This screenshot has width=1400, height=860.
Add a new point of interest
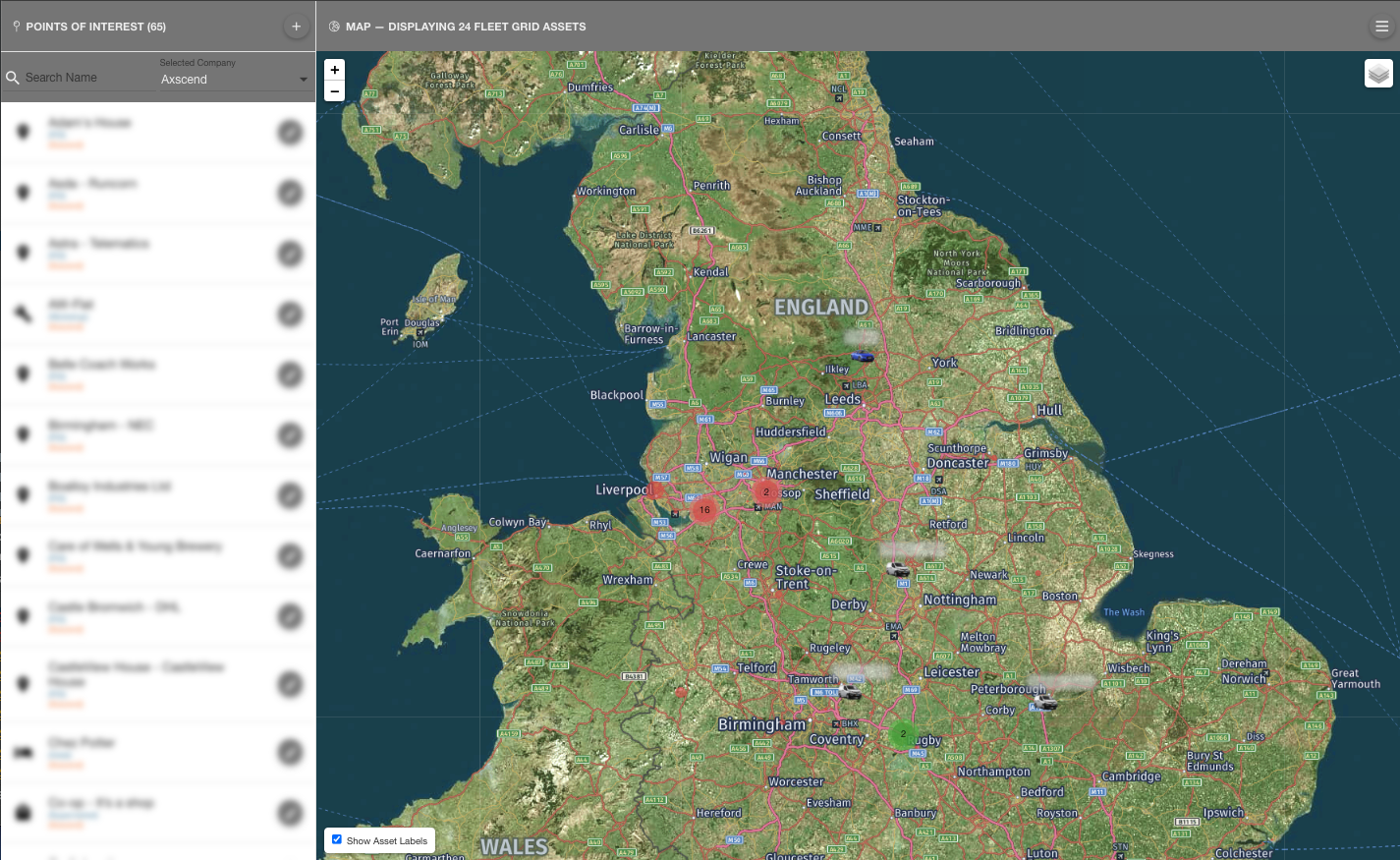pyautogui.click(x=296, y=26)
